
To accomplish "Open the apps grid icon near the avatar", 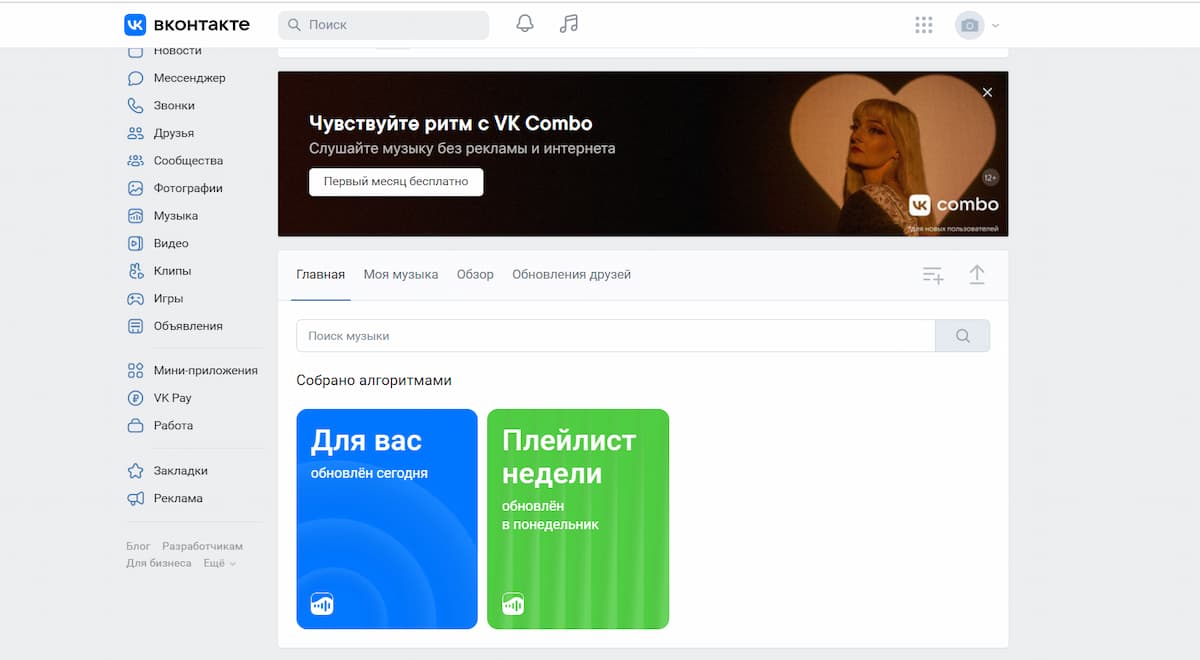I will [x=923, y=24].
